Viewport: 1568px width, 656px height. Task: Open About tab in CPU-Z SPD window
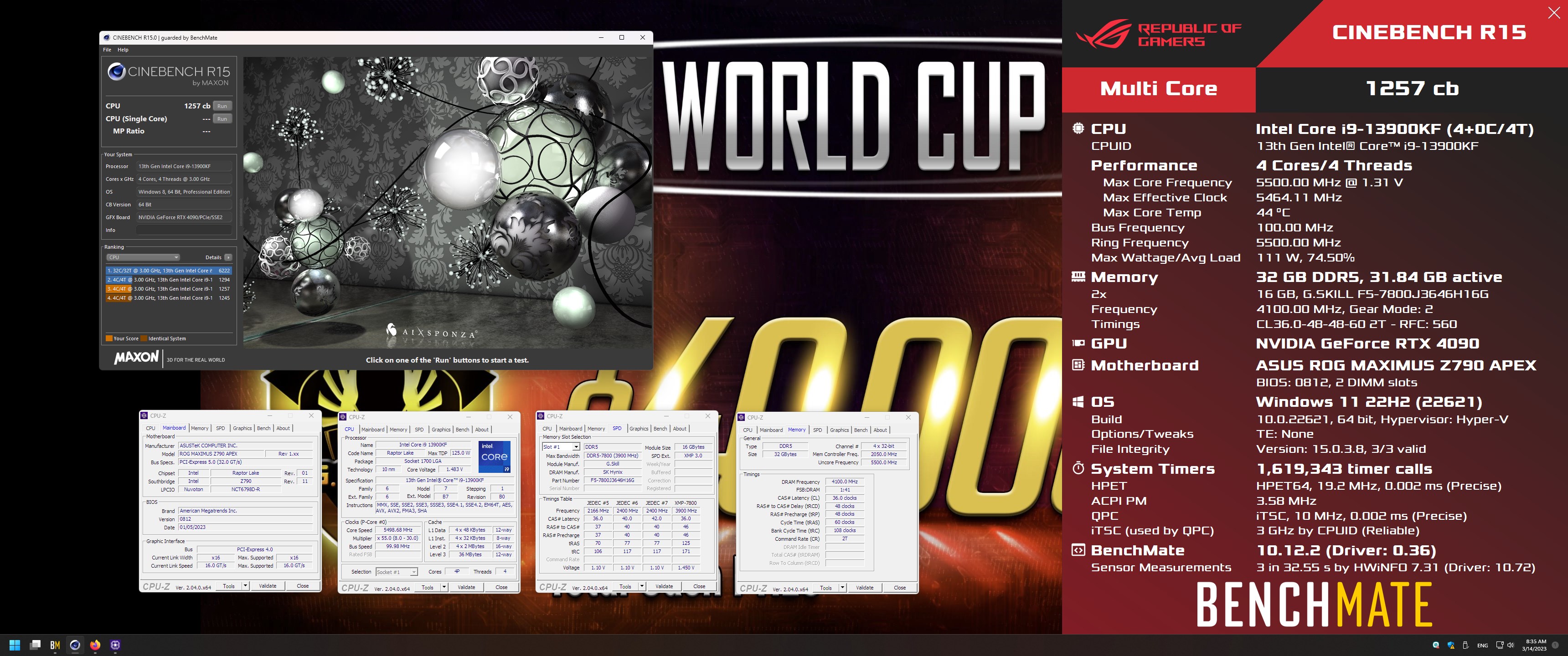[680, 429]
